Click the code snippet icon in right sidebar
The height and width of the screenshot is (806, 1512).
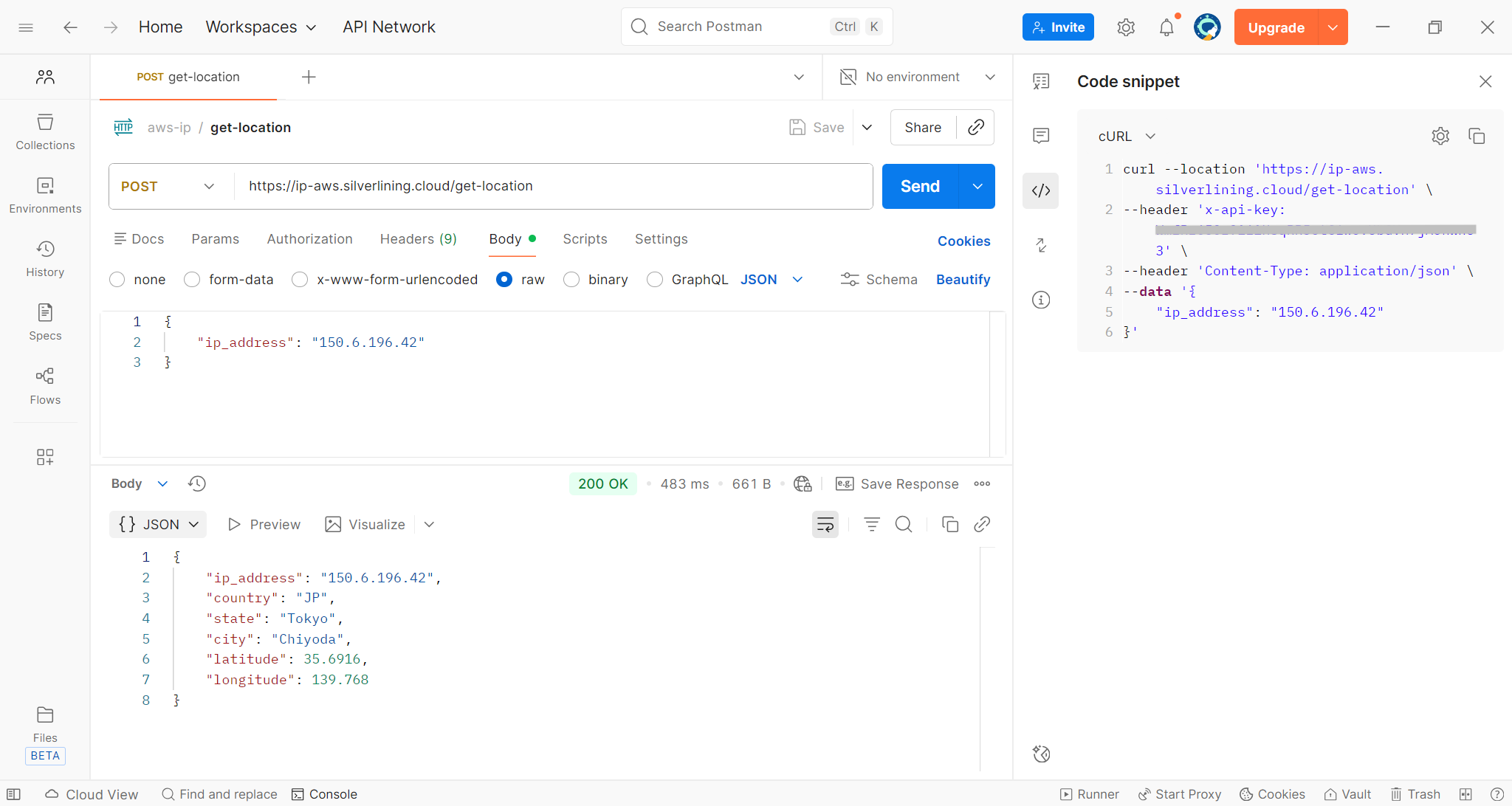(1041, 190)
